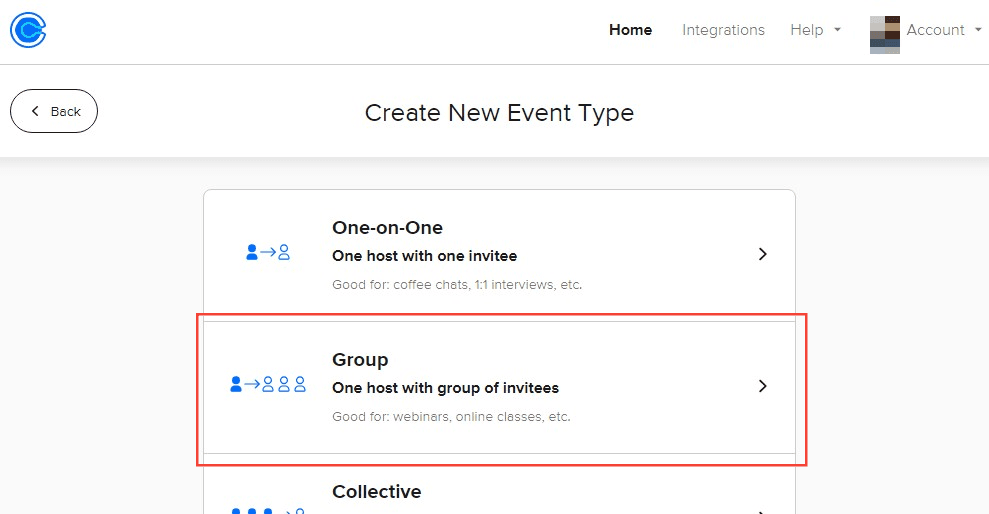
Task: Open the Integrations menu item
Action: coord(723,30)
